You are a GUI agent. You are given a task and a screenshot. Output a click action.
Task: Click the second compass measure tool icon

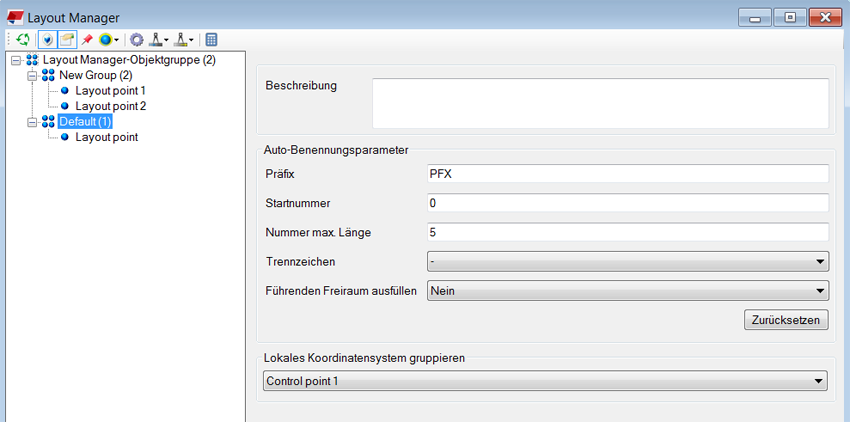182,40
